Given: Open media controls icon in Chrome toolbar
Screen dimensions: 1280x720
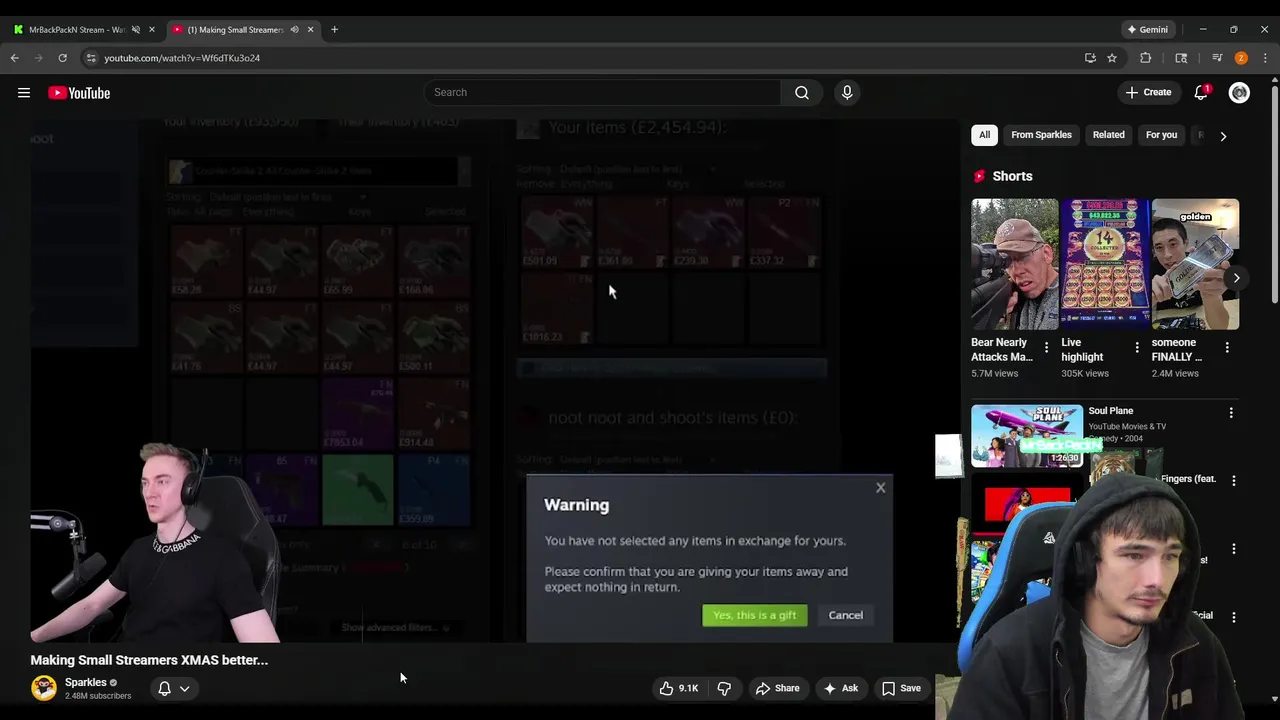Looking at the screenshot, I should pyautogui.click(x=1217, y=58).
